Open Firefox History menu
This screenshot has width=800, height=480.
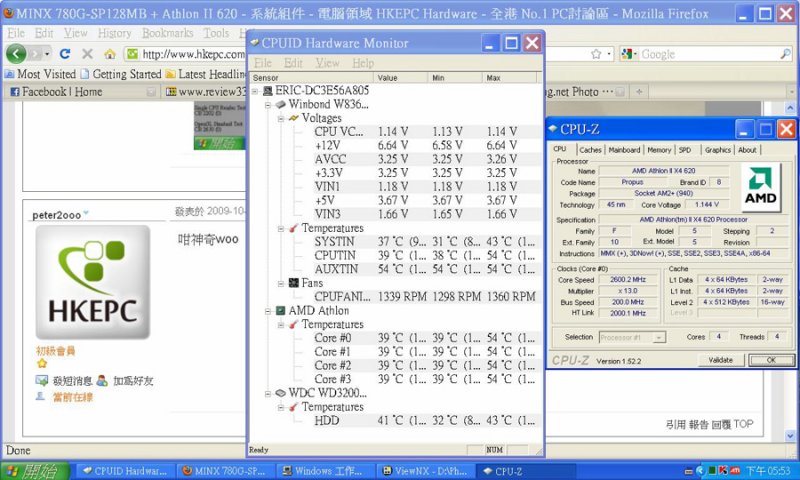tap(114, 33)
